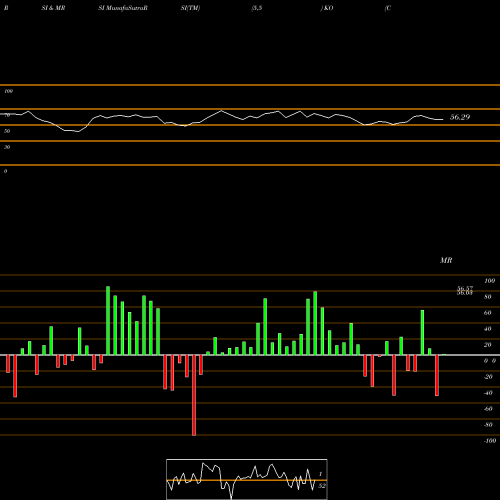Click the white RSI line in the upper panel
Viewport: 500px width, 500px height.
(222, 121)
